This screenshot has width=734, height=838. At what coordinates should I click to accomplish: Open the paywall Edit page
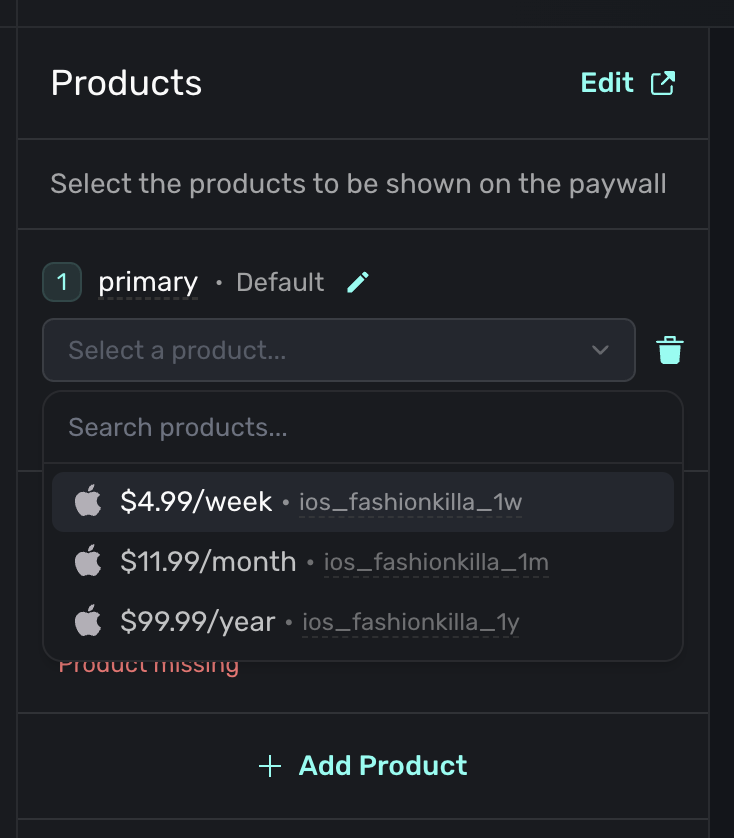pyautogui.click(x=607, y=83)
